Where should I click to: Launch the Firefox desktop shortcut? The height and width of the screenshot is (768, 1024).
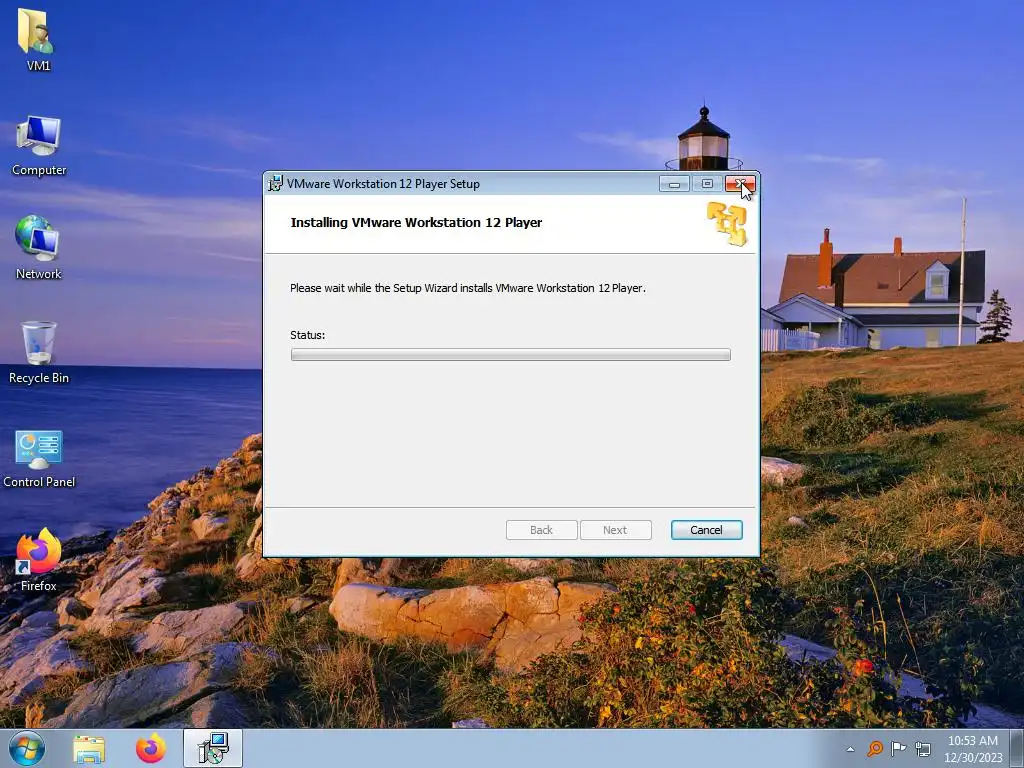tap(38, 560)
